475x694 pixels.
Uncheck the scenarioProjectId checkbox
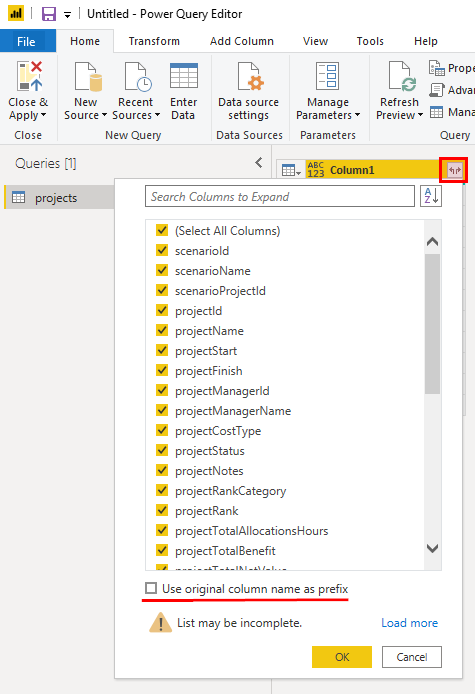pos(162,290)
